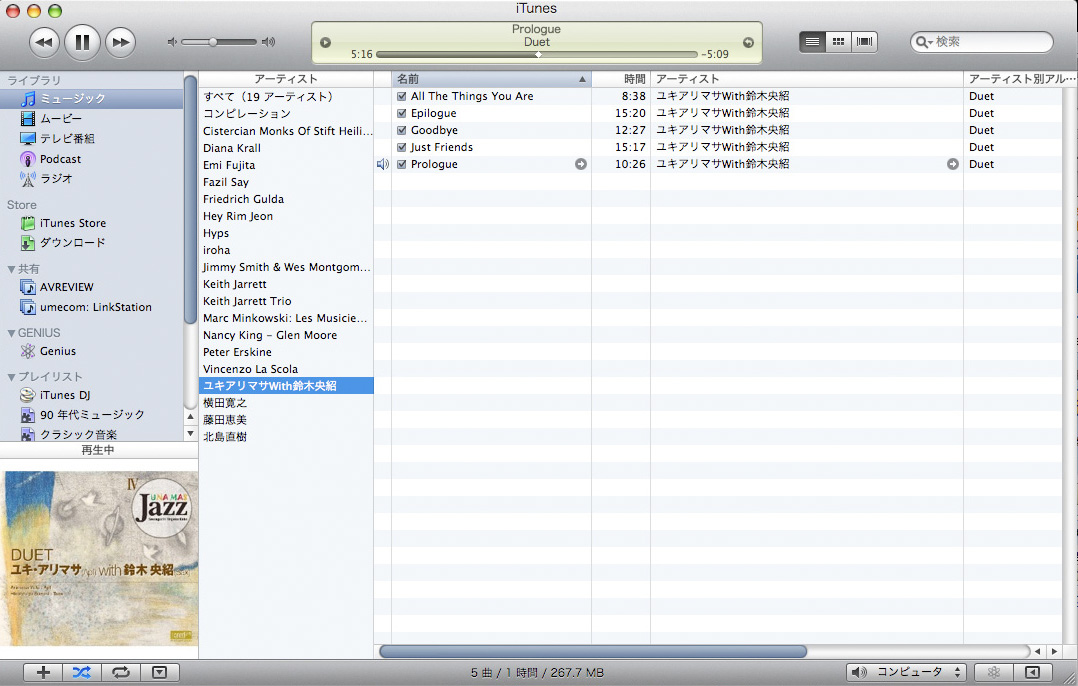Collapse the GENIUS section

11,333
